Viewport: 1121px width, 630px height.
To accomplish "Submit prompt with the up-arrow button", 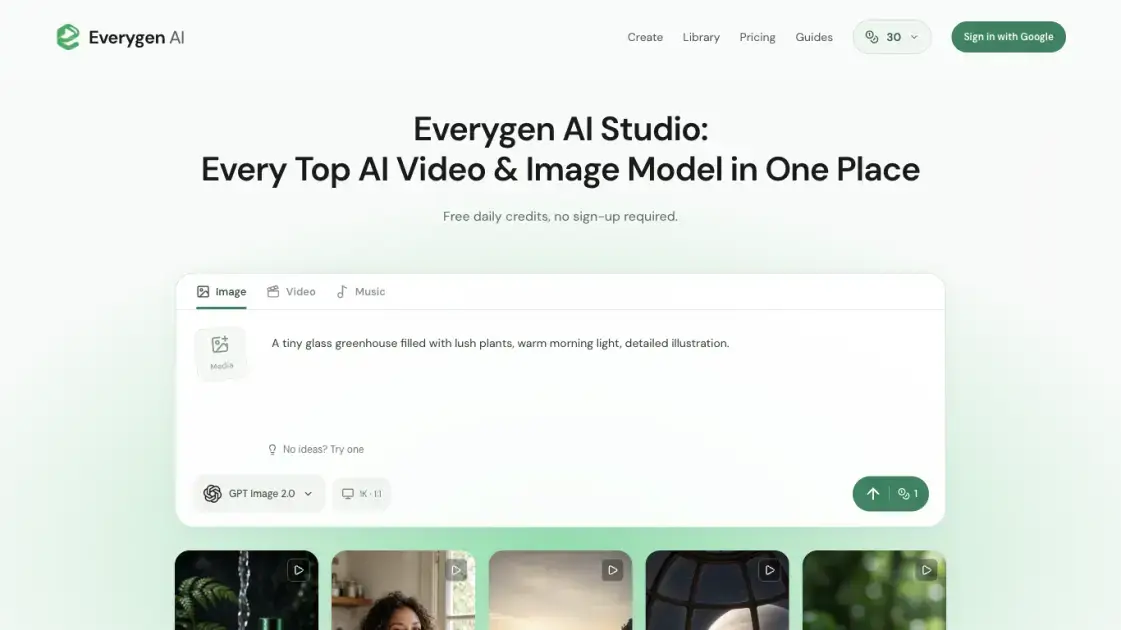I will 872,493.
